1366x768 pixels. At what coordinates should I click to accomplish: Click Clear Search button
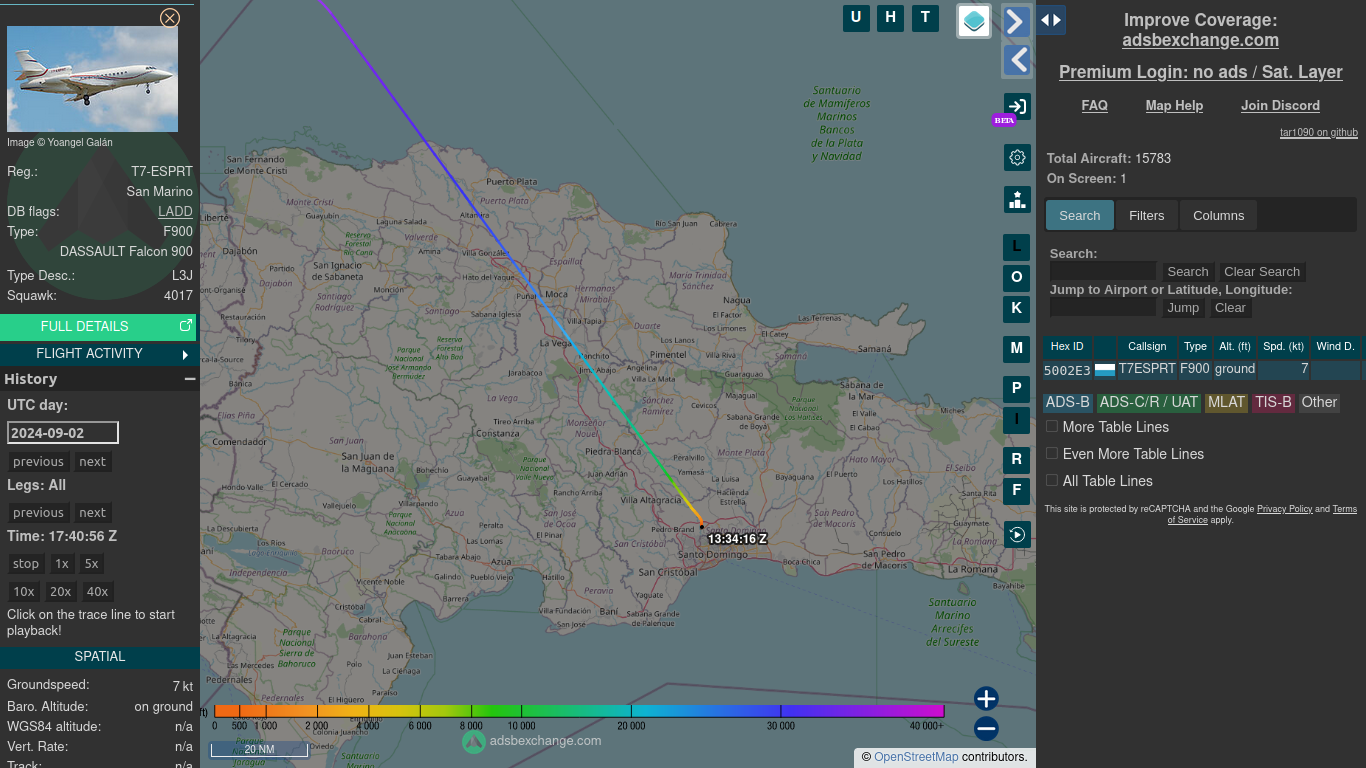[x=1262, y=272]
